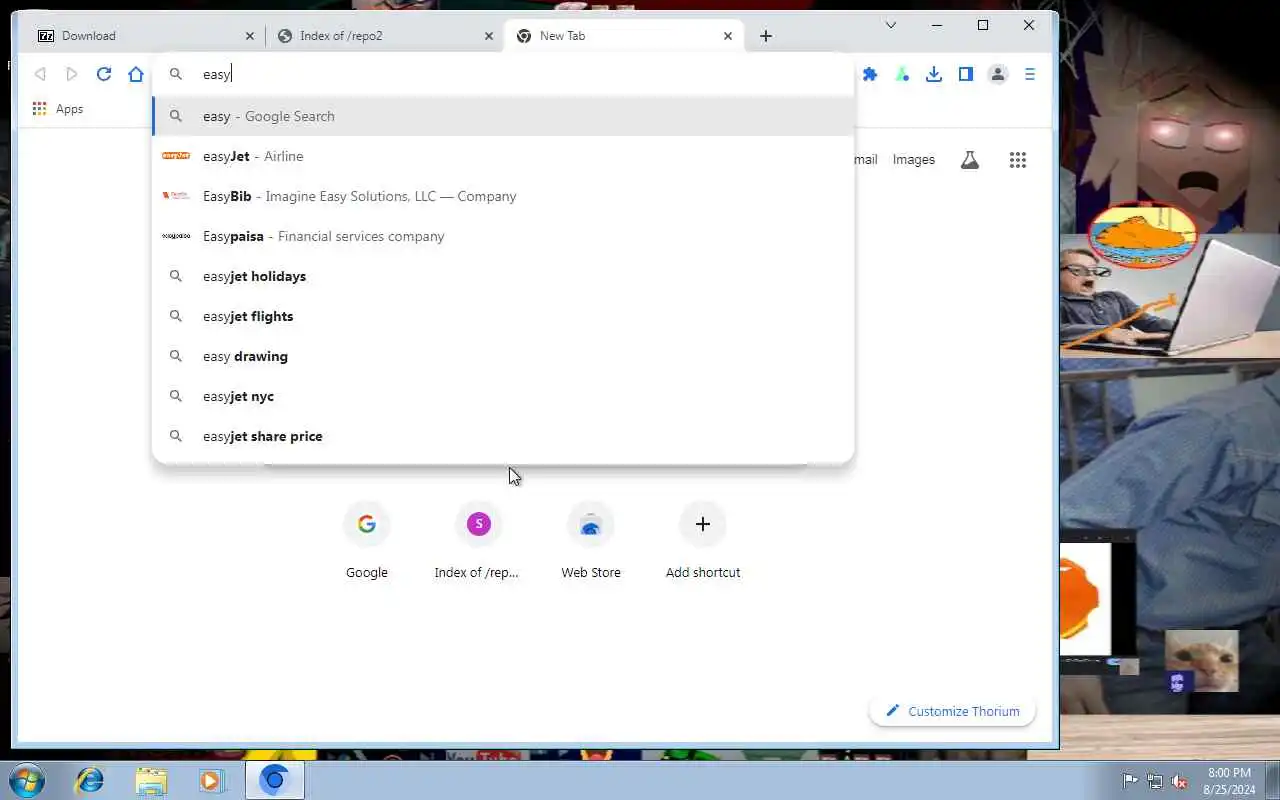This screenshot has height=800, width=1280.
Task: Open the downloads icon in toolbar
Action: [x=934, y=74]
